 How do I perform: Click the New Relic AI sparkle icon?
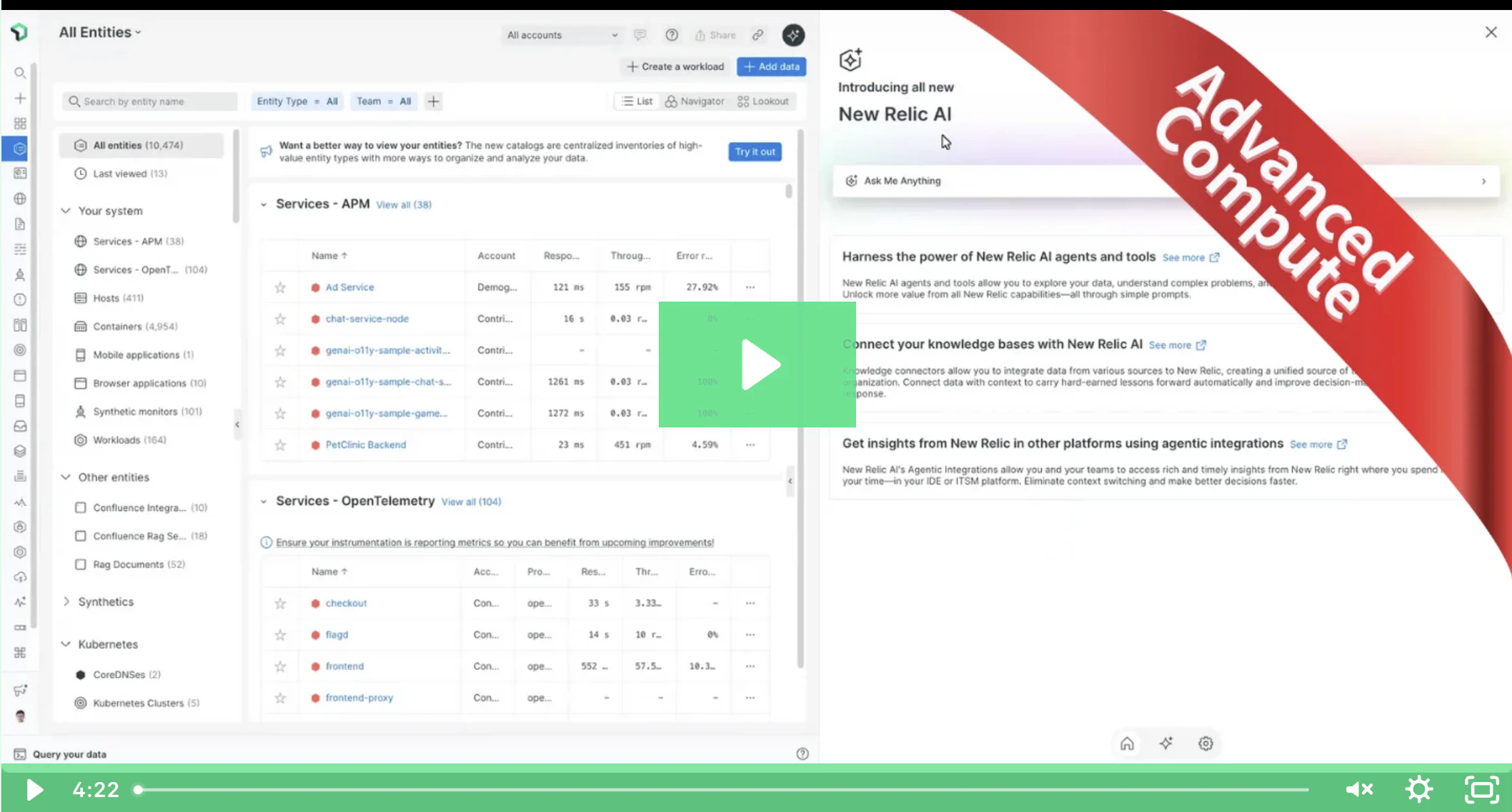pos(793,35)
